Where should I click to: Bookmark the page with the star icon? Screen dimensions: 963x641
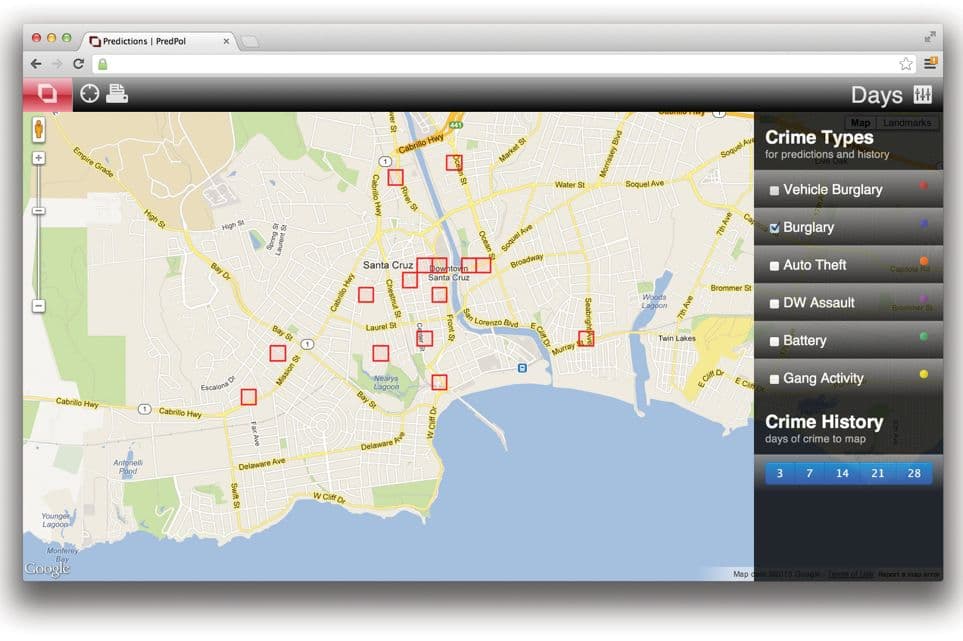[x=906, y=64]
